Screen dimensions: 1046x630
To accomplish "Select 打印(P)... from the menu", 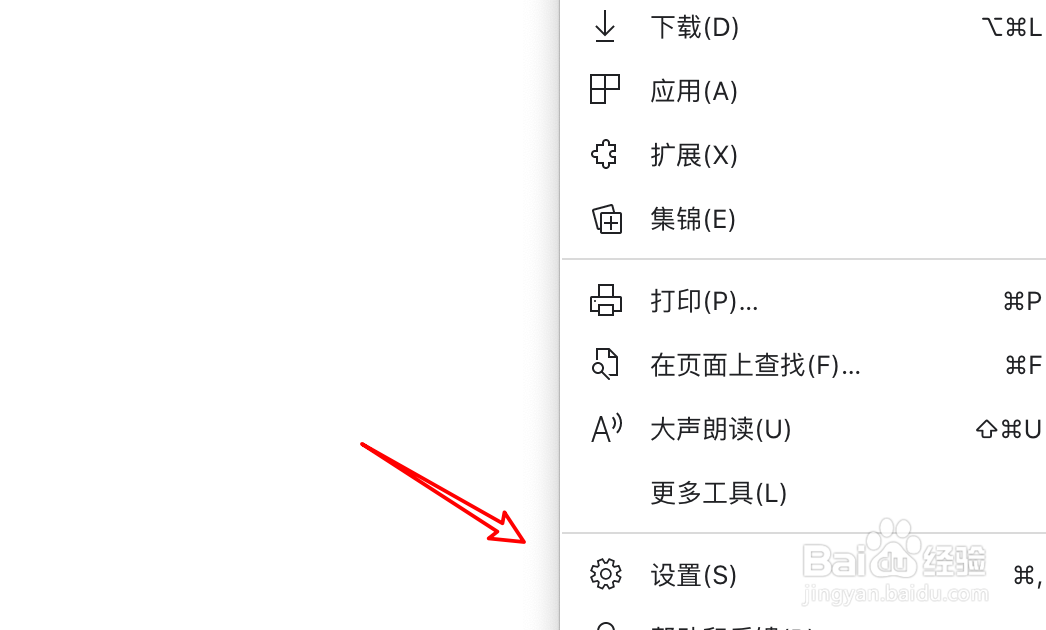I will 803,301.
